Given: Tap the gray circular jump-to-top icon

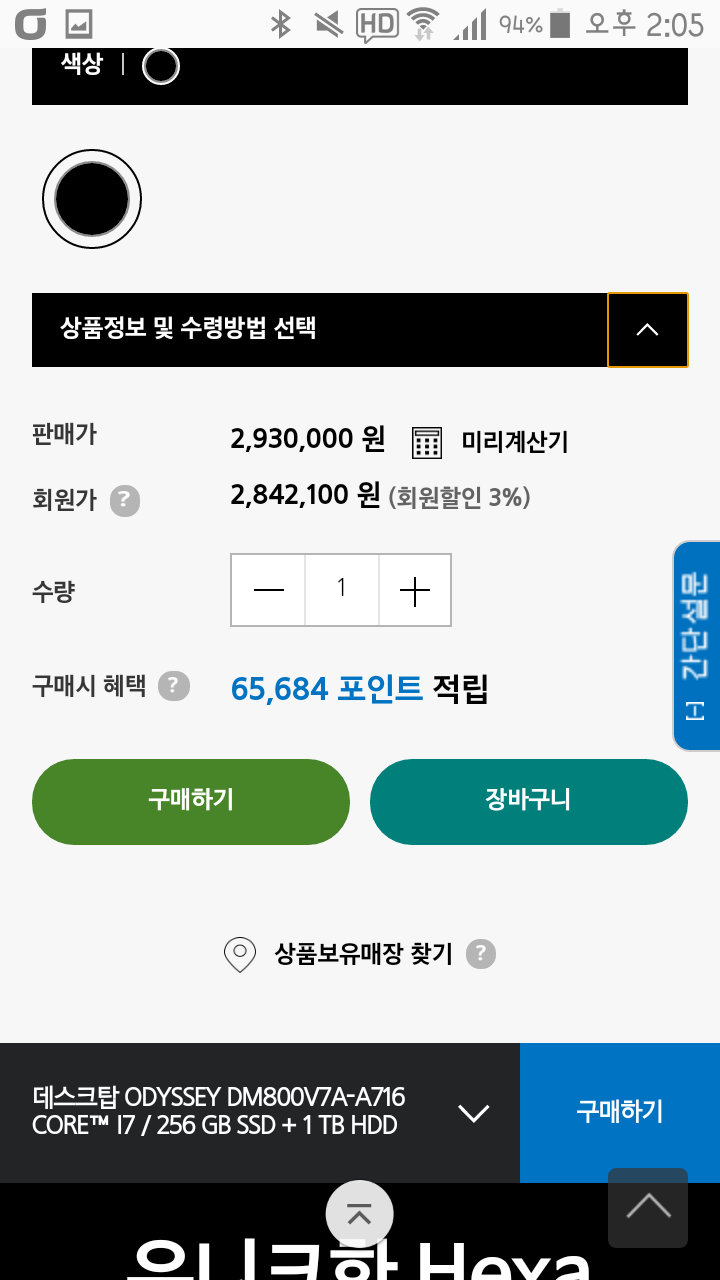Looking at the screenshot, I should (359, 1214).
